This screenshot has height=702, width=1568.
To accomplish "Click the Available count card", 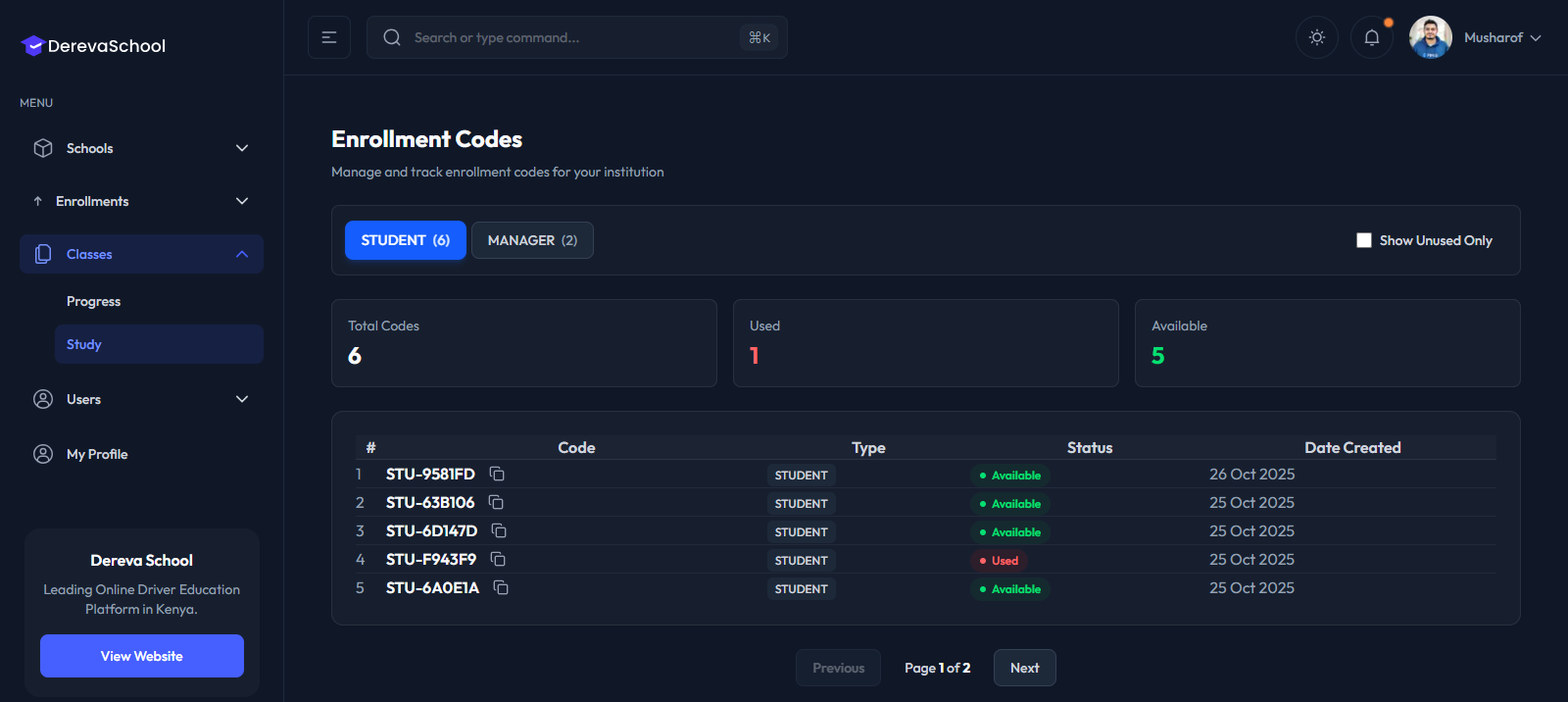I will coord(1328,343).
